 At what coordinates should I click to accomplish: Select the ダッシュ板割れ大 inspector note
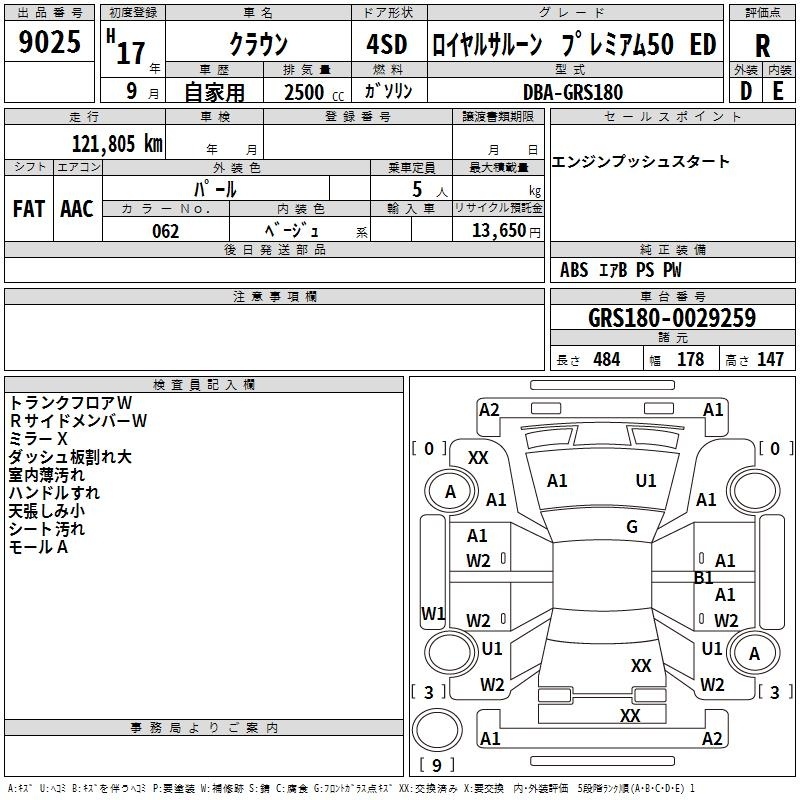[x=70, y=457]
